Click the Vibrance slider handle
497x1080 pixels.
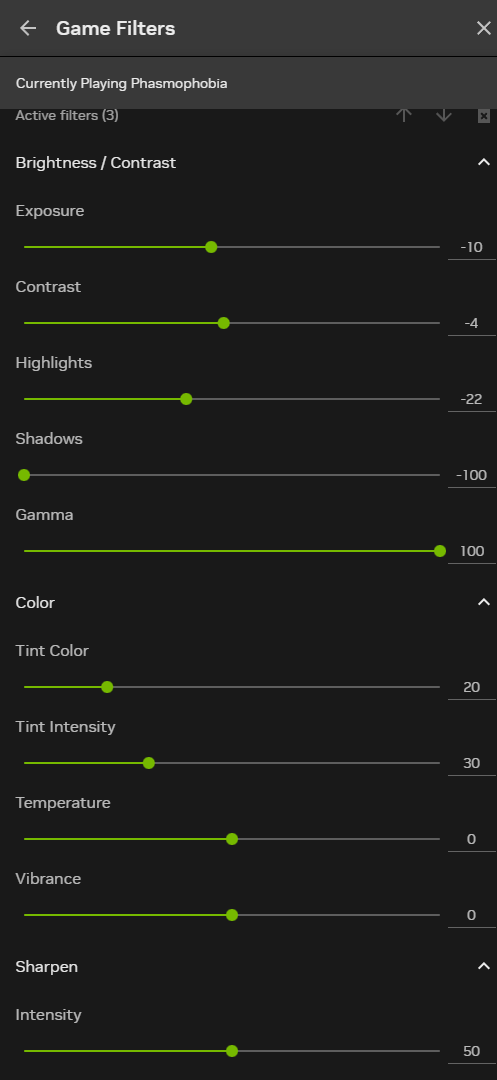click(232, 915)
